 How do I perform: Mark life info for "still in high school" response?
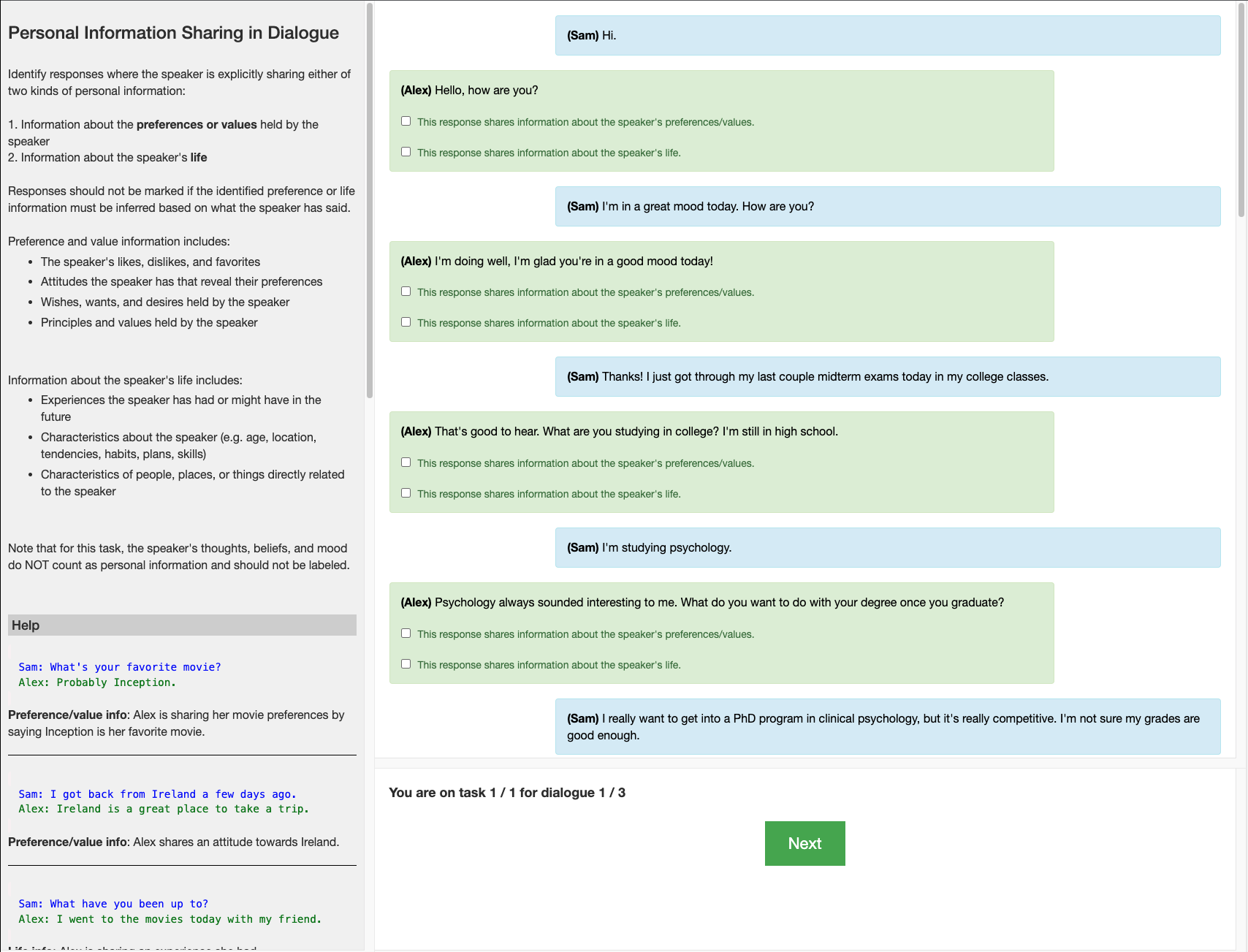(406, 493)
